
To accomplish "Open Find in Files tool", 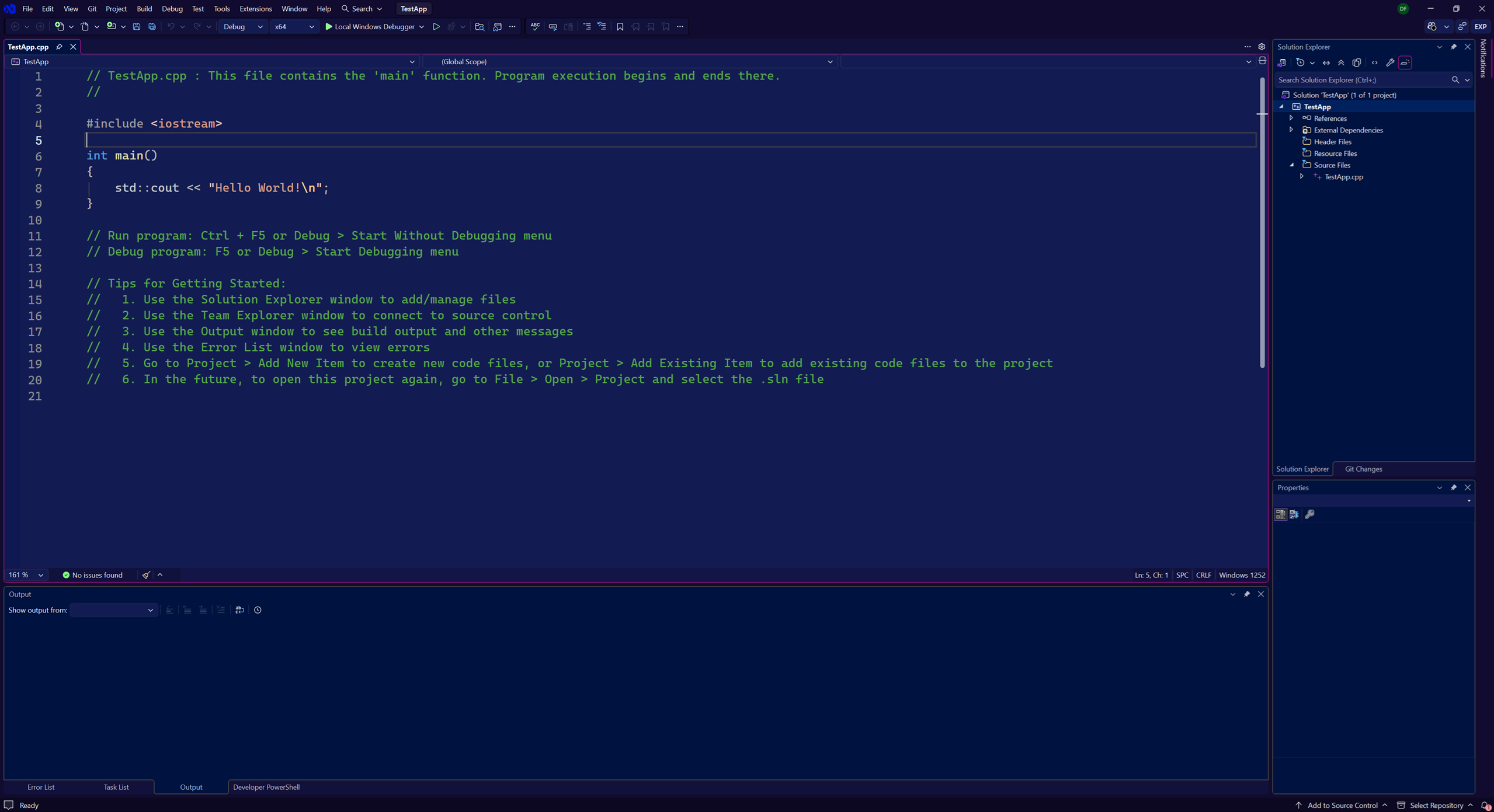I will pyautogui.click(x=479, y=26).
